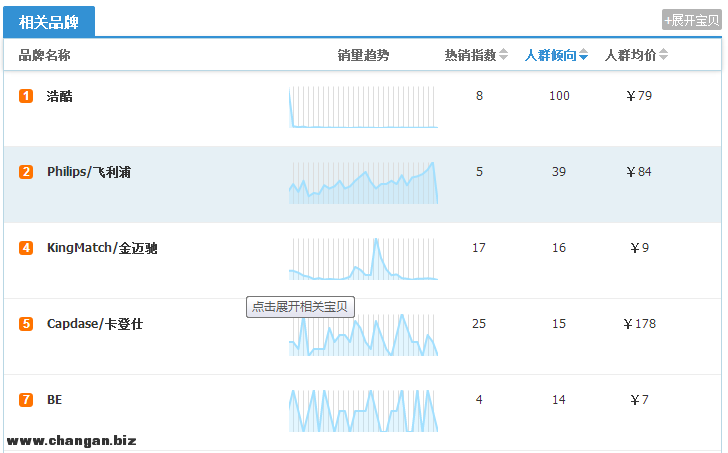Click Philips average price ¥84
This screenshot has width=728, height=453.
tap(639, 172)
